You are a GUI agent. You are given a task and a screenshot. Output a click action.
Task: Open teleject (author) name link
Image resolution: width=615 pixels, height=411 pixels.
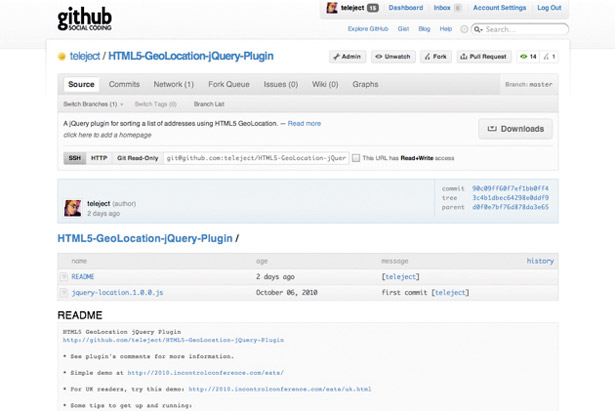(98, 204)
